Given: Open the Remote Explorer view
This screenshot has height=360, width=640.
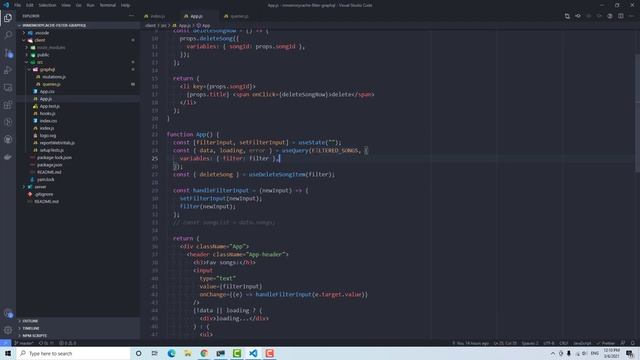Looking at the screenshot, I should pyautogui.click(x=8, y=88).
